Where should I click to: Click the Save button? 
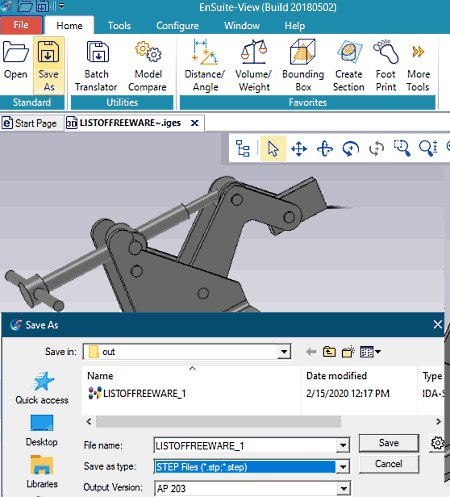pyautogui.click(x=389, y=443)
